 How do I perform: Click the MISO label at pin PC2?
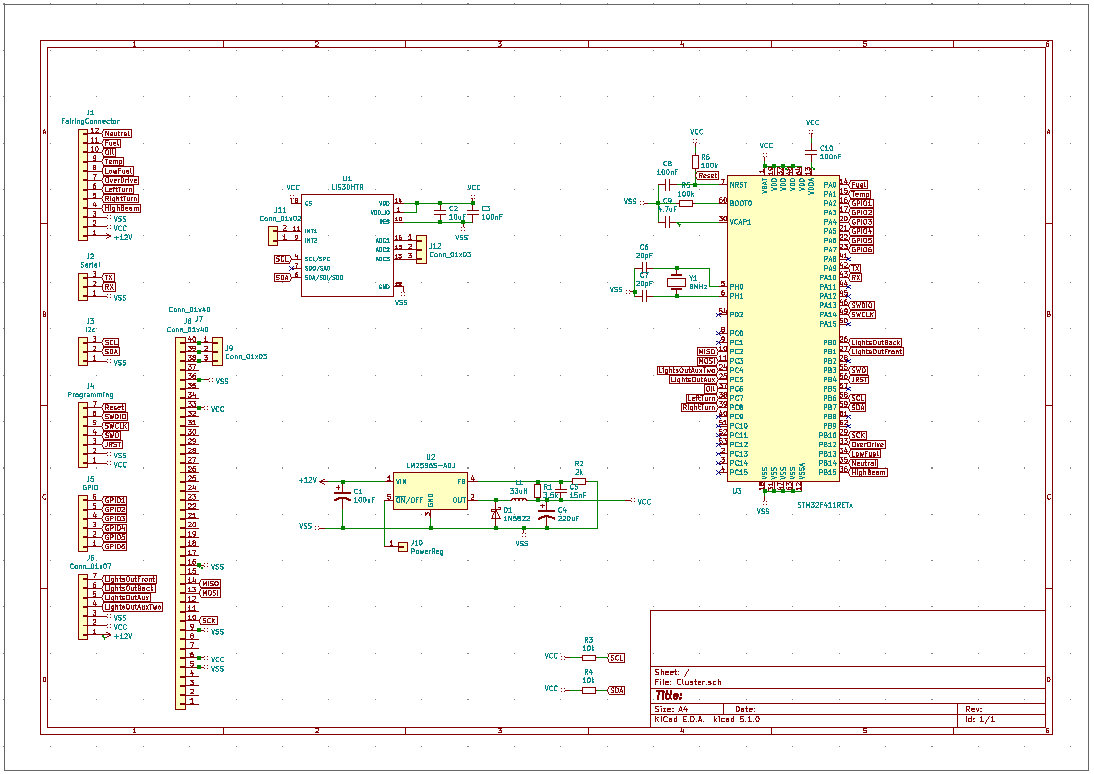point(707,352)
